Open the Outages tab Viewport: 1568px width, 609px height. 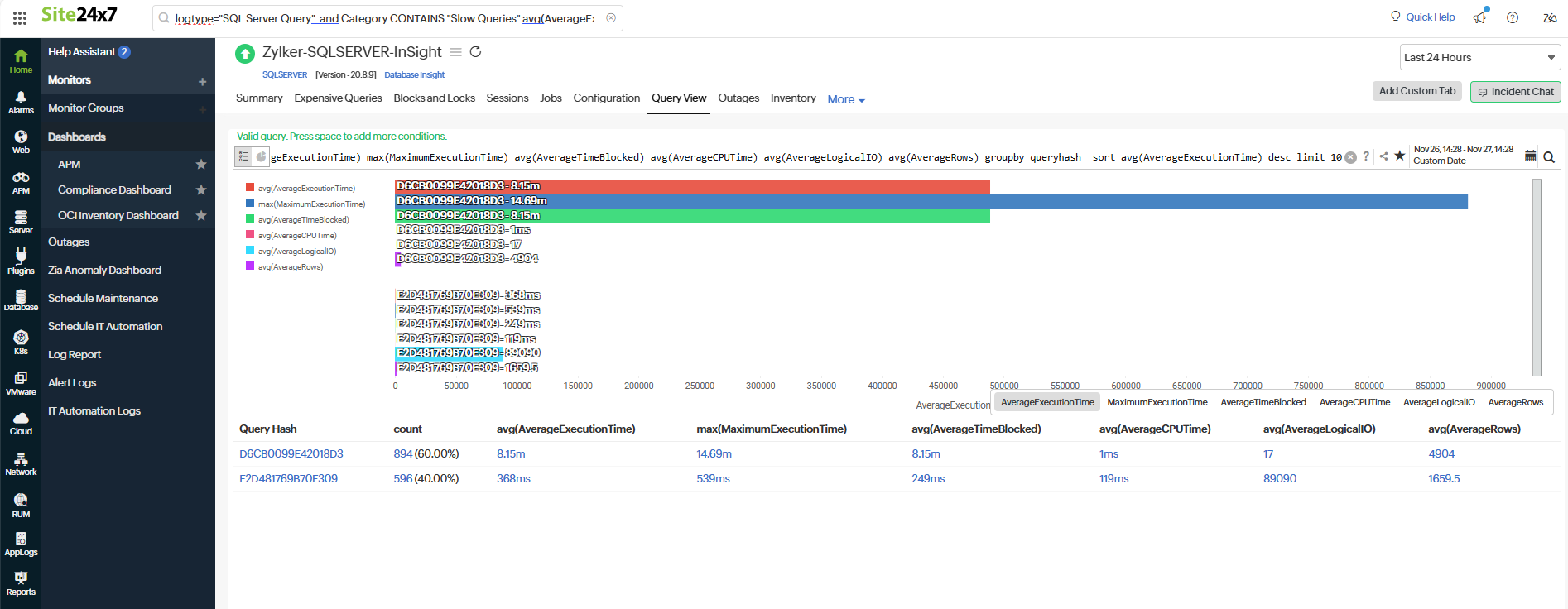(738, 98)
